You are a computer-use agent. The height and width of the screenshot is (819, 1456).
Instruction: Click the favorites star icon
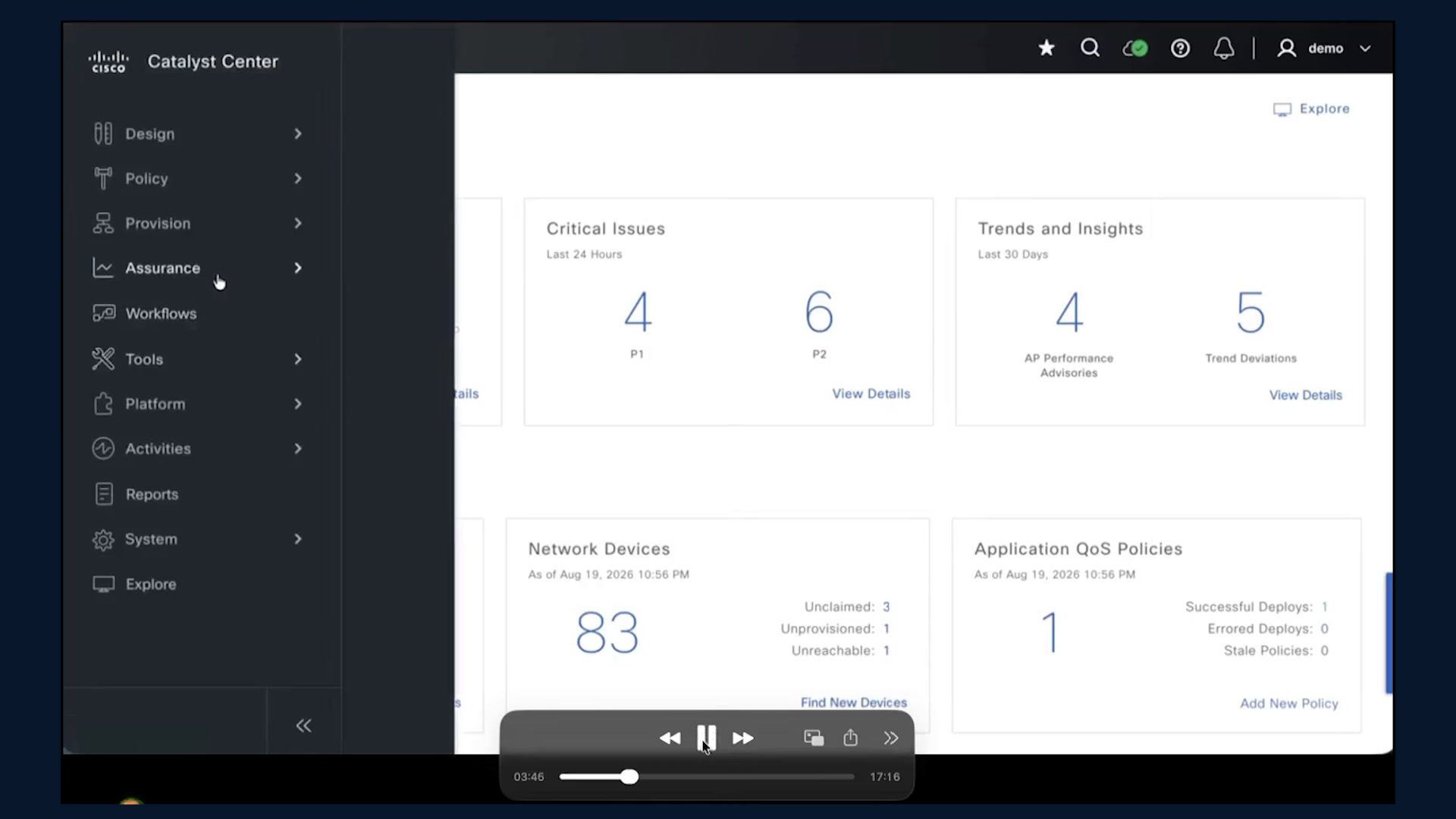coord(1046,48)
